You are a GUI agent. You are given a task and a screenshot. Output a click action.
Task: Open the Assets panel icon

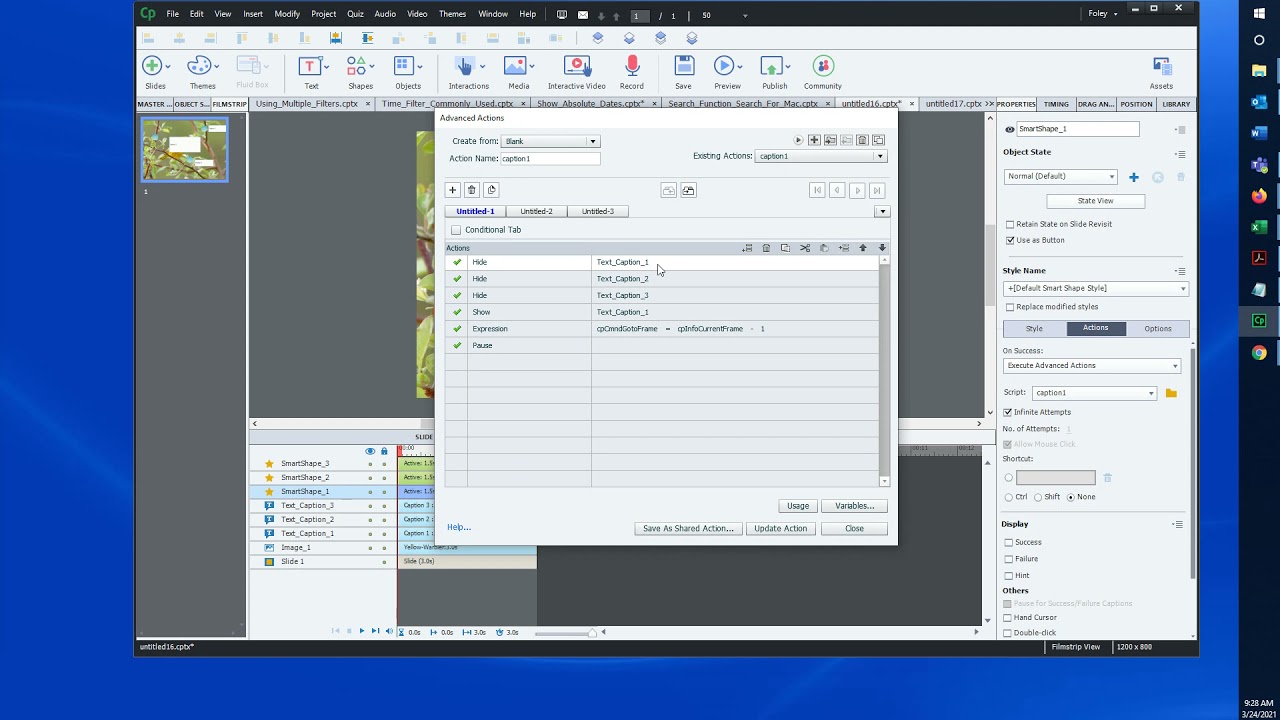[1161, 66]
